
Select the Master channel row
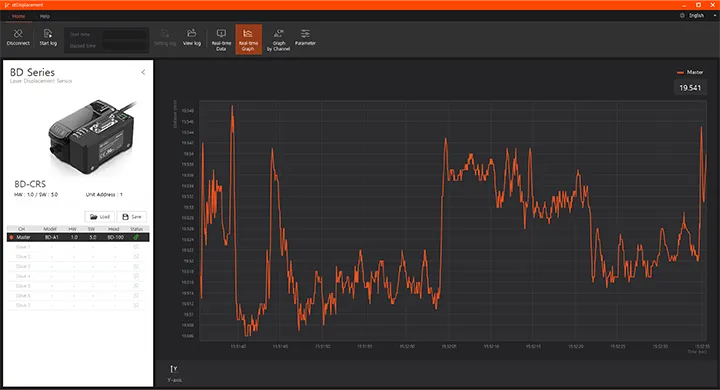tap(78, 237)
